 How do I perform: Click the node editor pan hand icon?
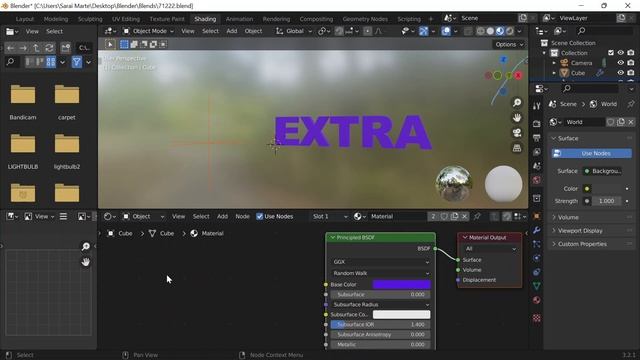point(85,262)
